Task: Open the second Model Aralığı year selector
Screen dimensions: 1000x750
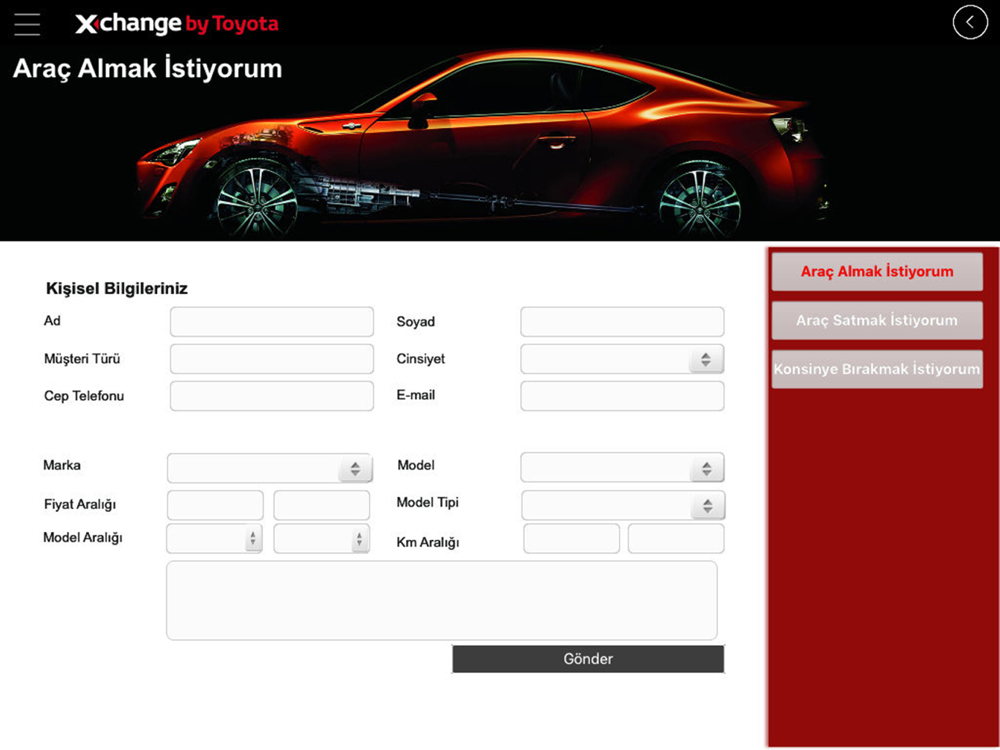Action: click(x=321, y=539)
